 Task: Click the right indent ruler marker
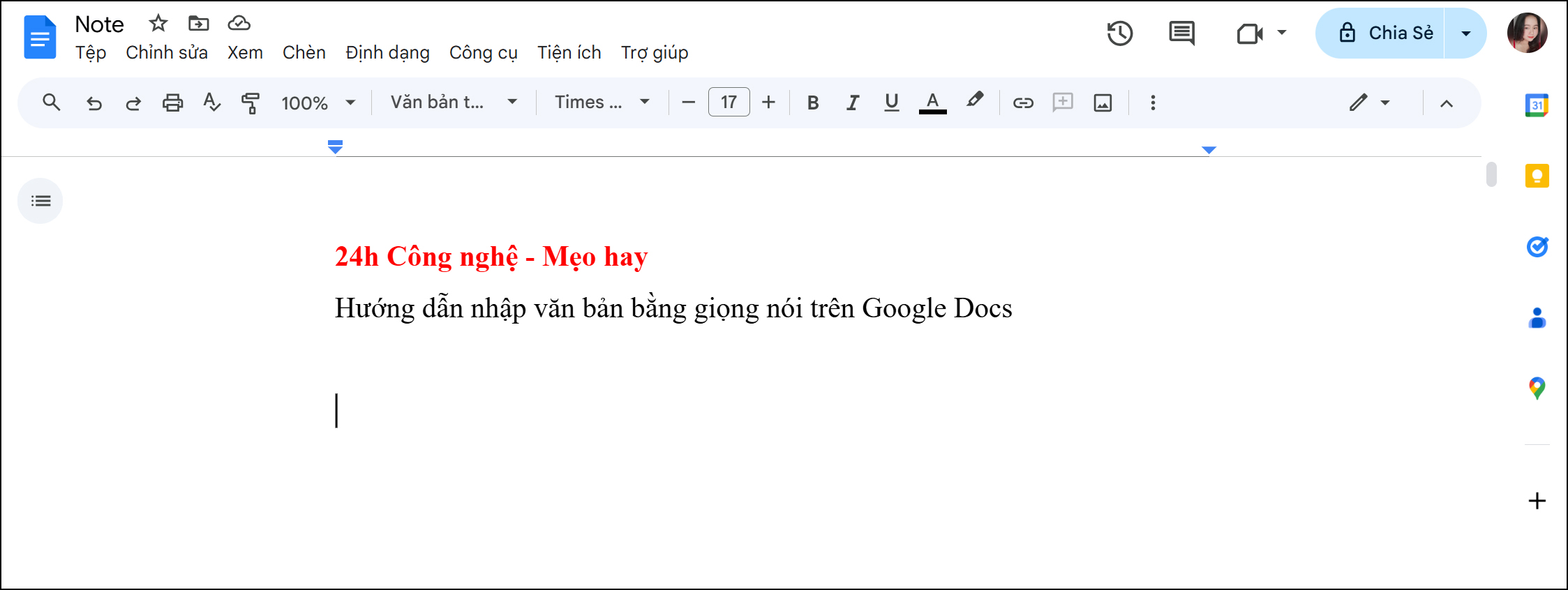[x=1209, y=150]
